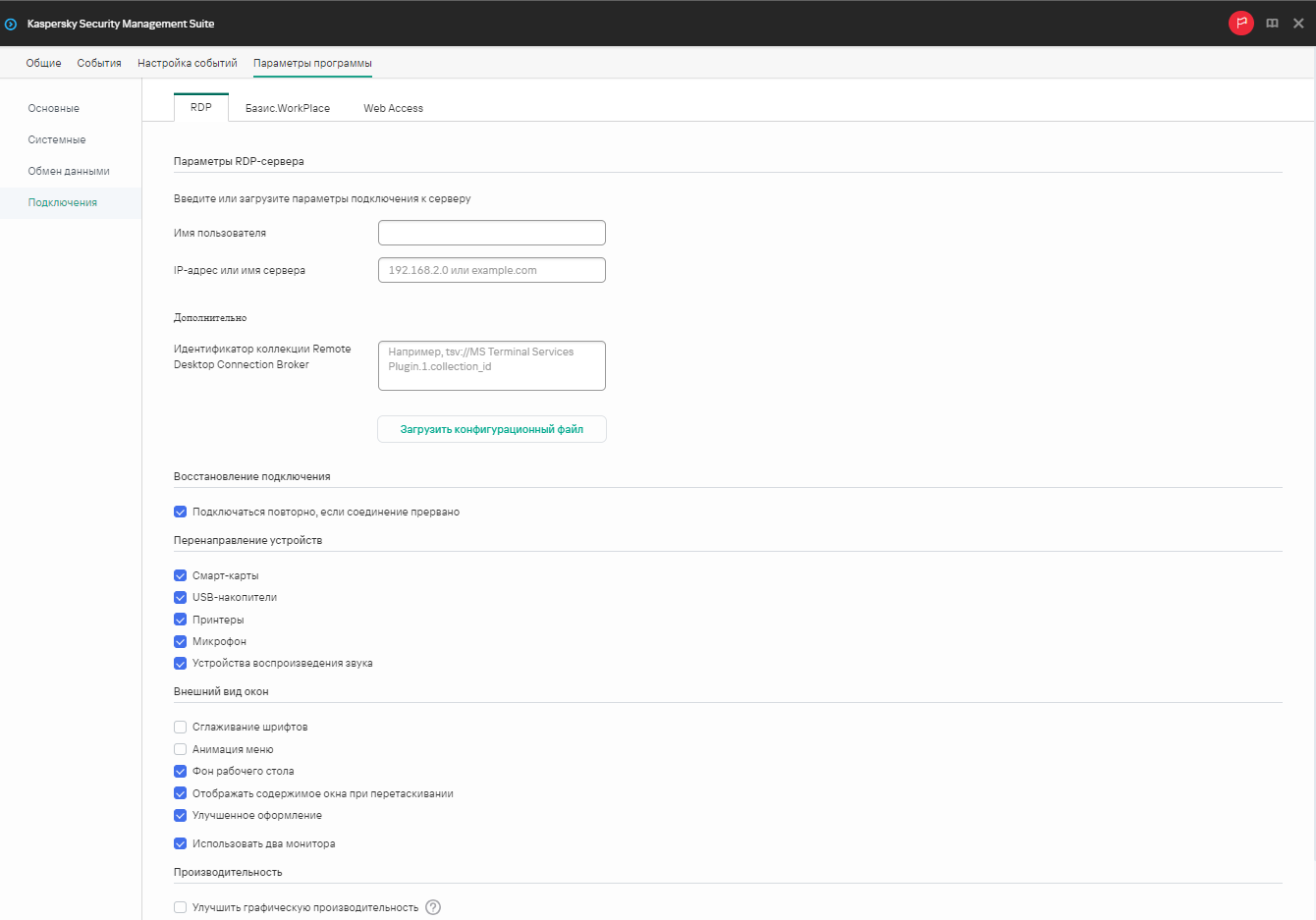The width and height of the screenshot is (1316, 920).
Task: Click the Kaspersky logo icon
Action: (11, 22)
